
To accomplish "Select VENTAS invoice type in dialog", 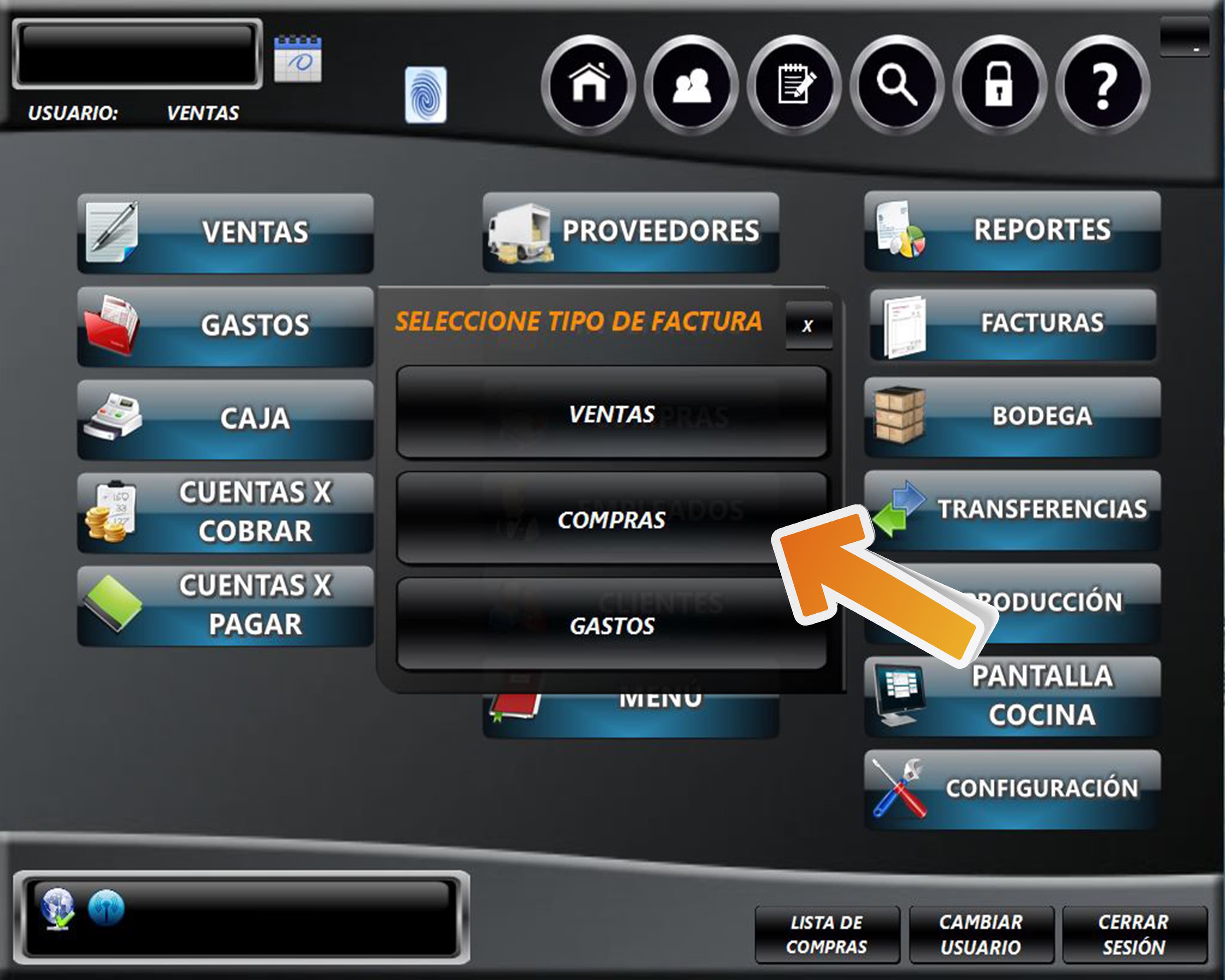I will 611,413.
